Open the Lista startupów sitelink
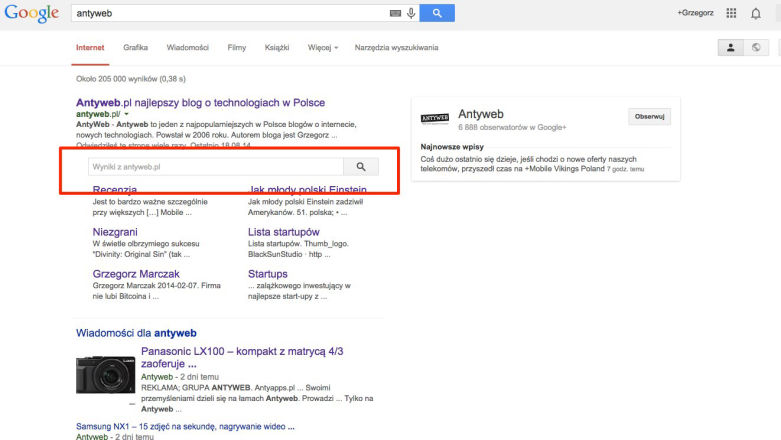This screenshot has height=440, width=781. tap(283, 232)
